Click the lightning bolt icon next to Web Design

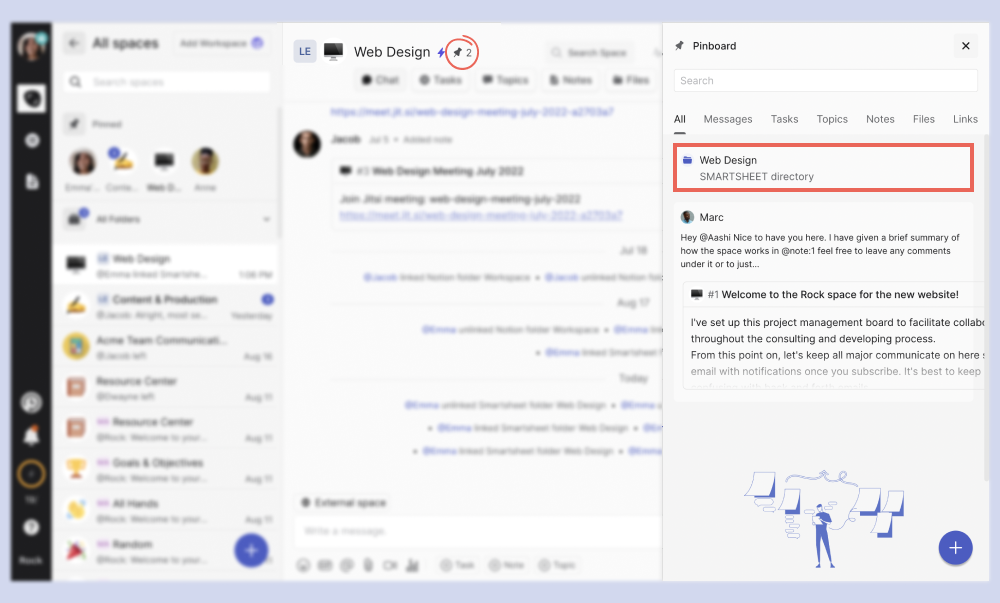(441, 52)
